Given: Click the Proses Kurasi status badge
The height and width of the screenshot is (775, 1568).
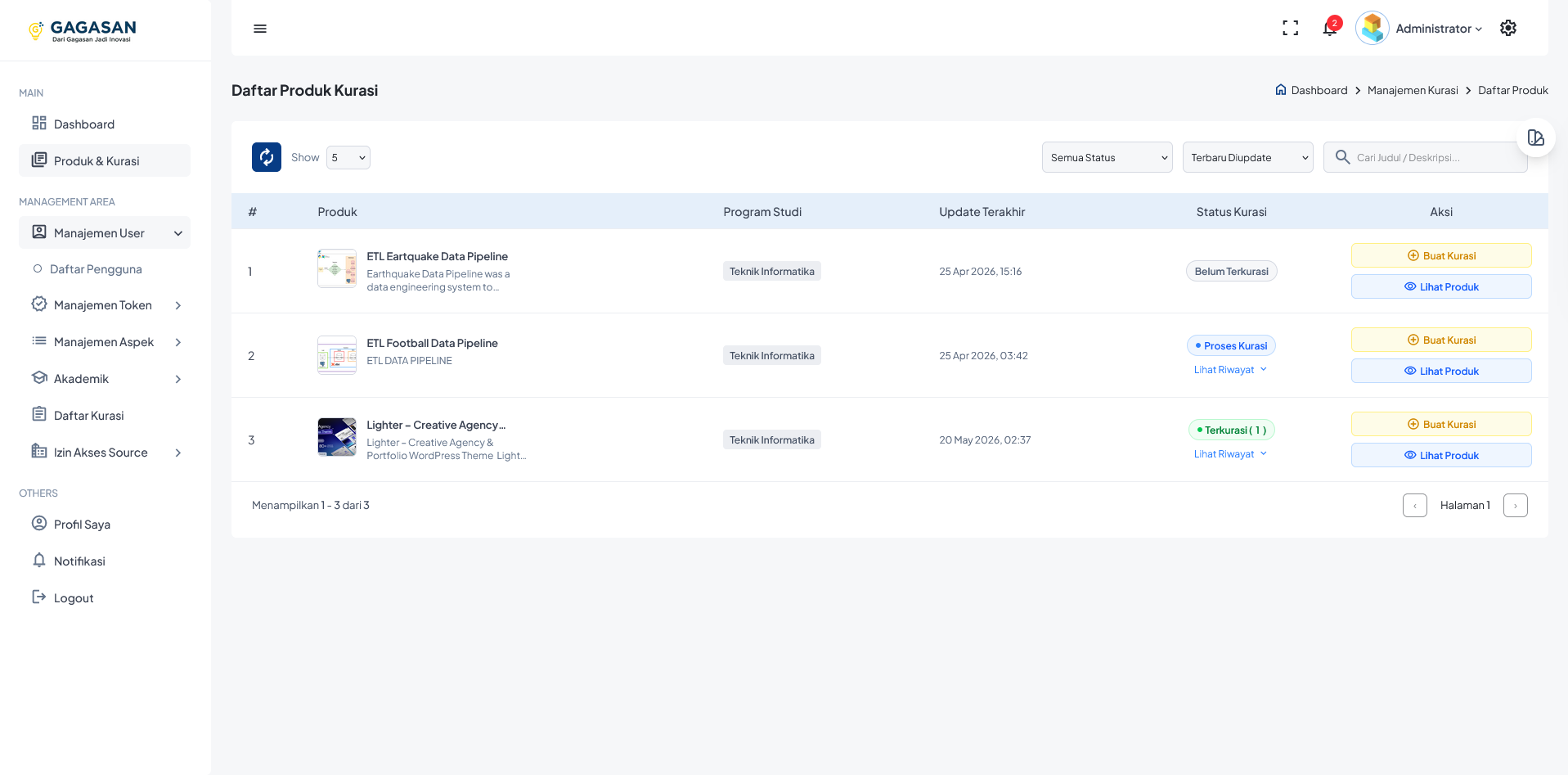Looking at the screenshot, I should [x=1231, y=345].
